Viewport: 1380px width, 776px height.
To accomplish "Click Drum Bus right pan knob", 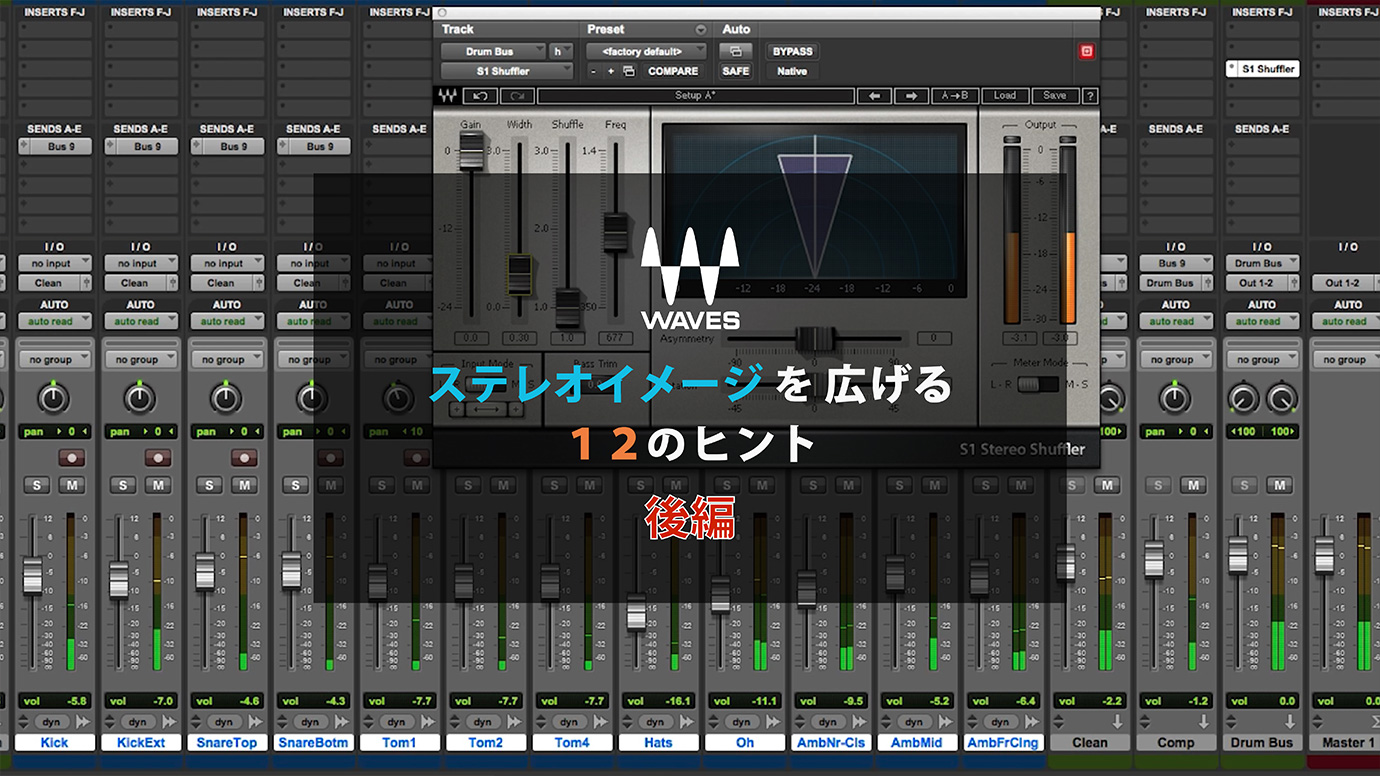I will tap(1281, 399).
